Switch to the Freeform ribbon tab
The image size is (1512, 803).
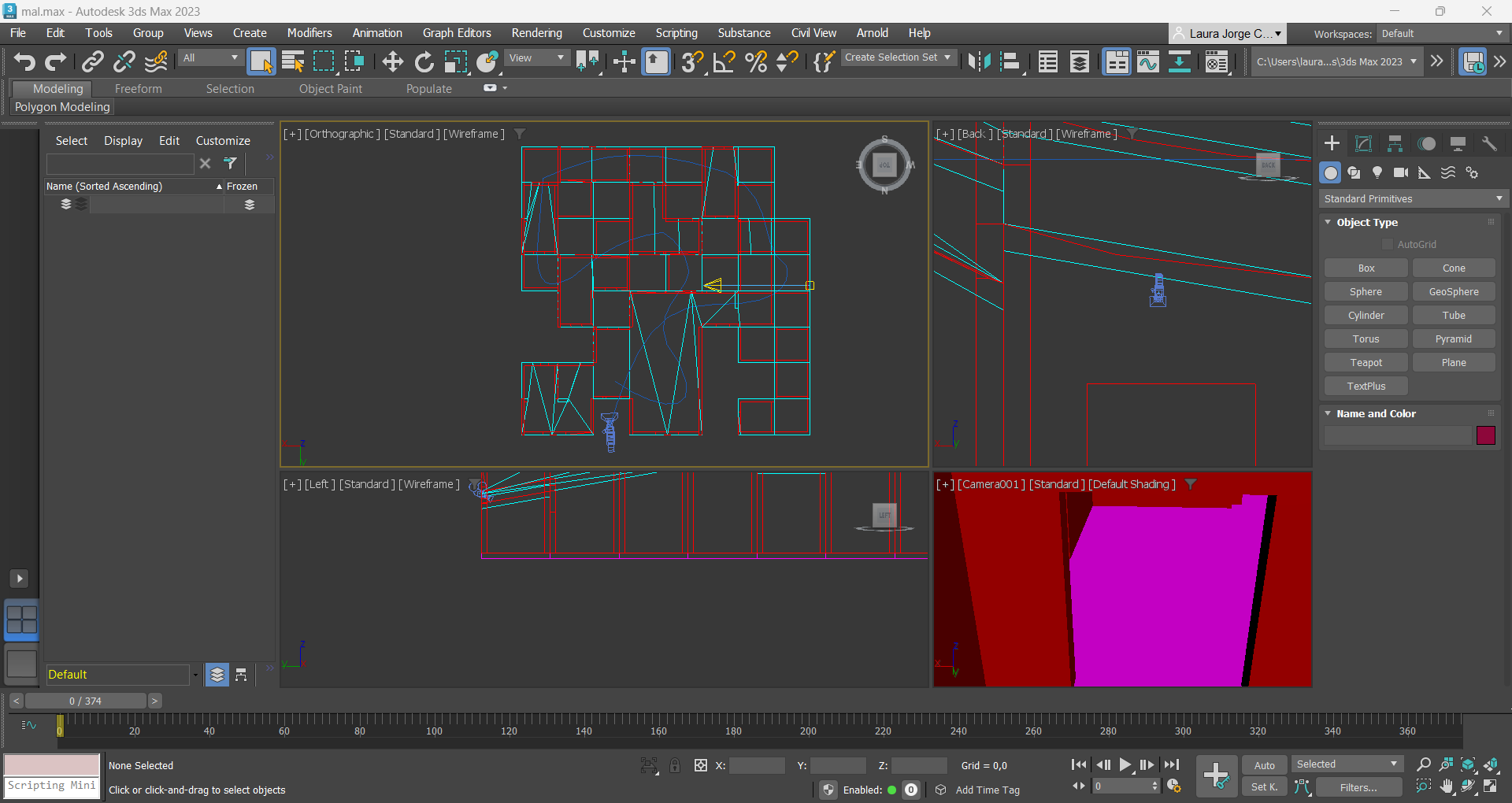pyautogui.click(x=138, y=89)
